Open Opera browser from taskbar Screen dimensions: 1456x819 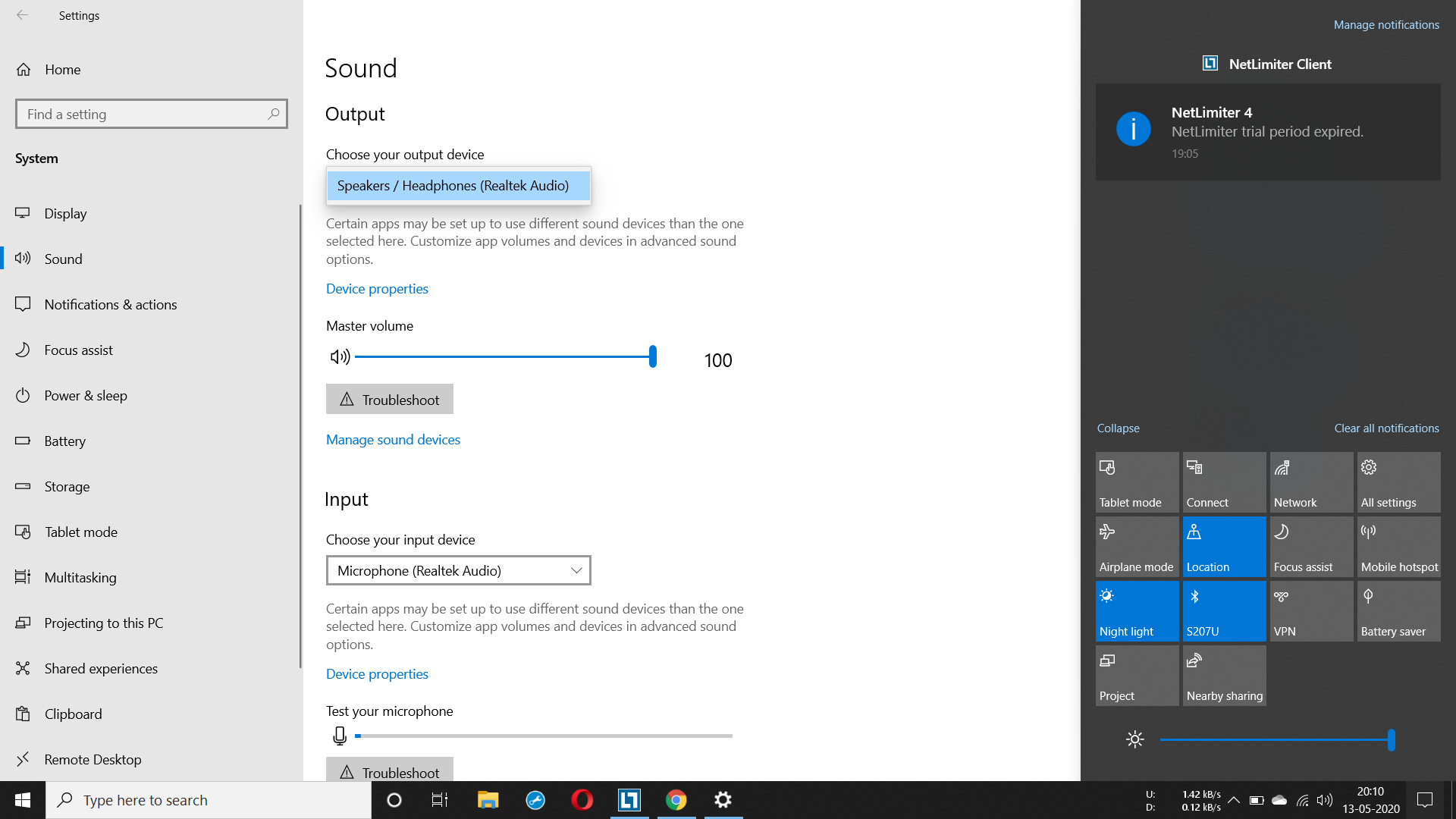pyautogui.click(x=582, y=800)
